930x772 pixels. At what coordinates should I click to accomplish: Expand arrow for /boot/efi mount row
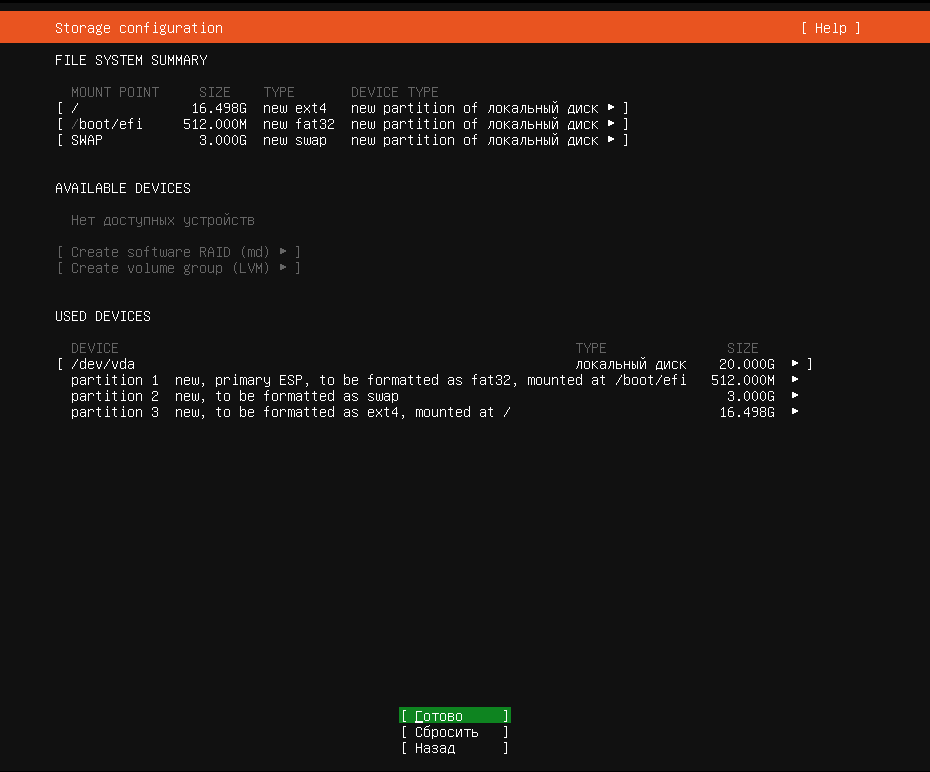point(611,124)
